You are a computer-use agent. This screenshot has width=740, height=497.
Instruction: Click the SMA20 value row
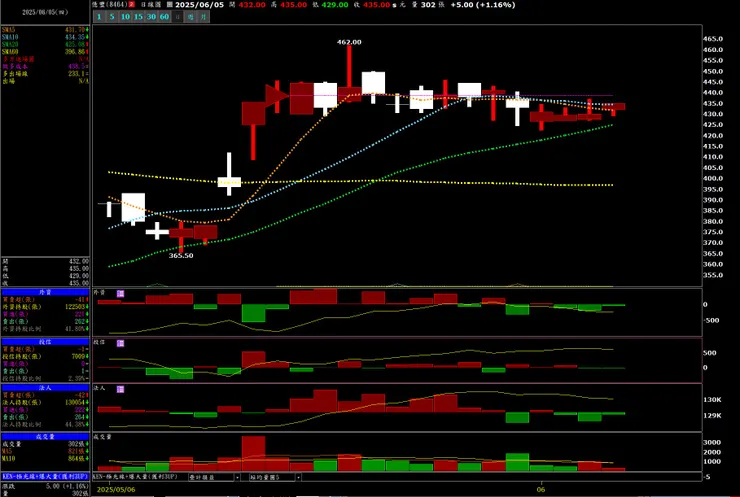click(45, 44)
